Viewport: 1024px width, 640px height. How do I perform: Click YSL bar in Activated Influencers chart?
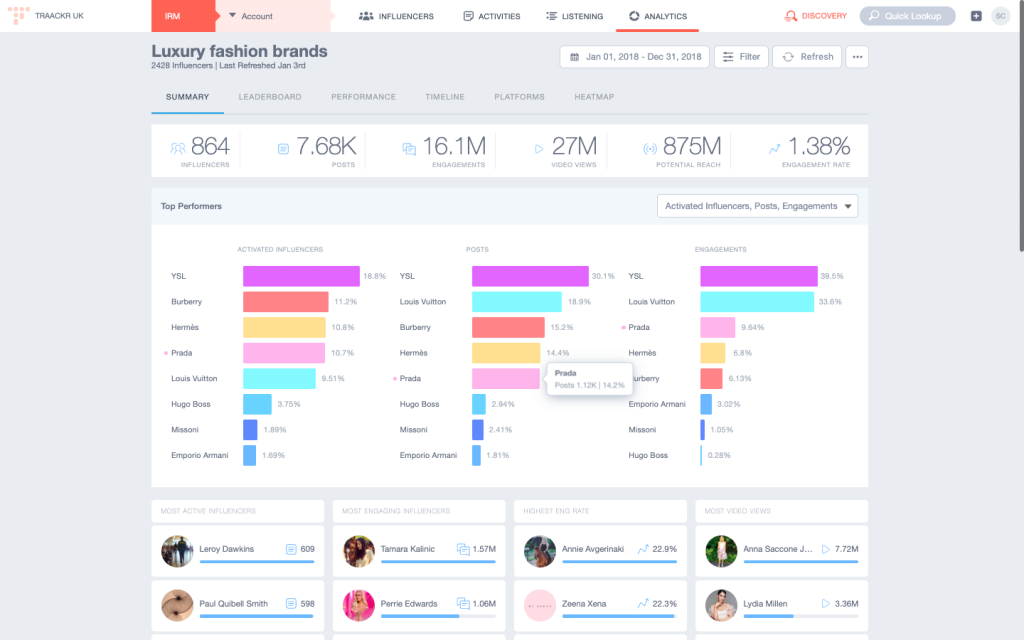(x=301, y=276)
